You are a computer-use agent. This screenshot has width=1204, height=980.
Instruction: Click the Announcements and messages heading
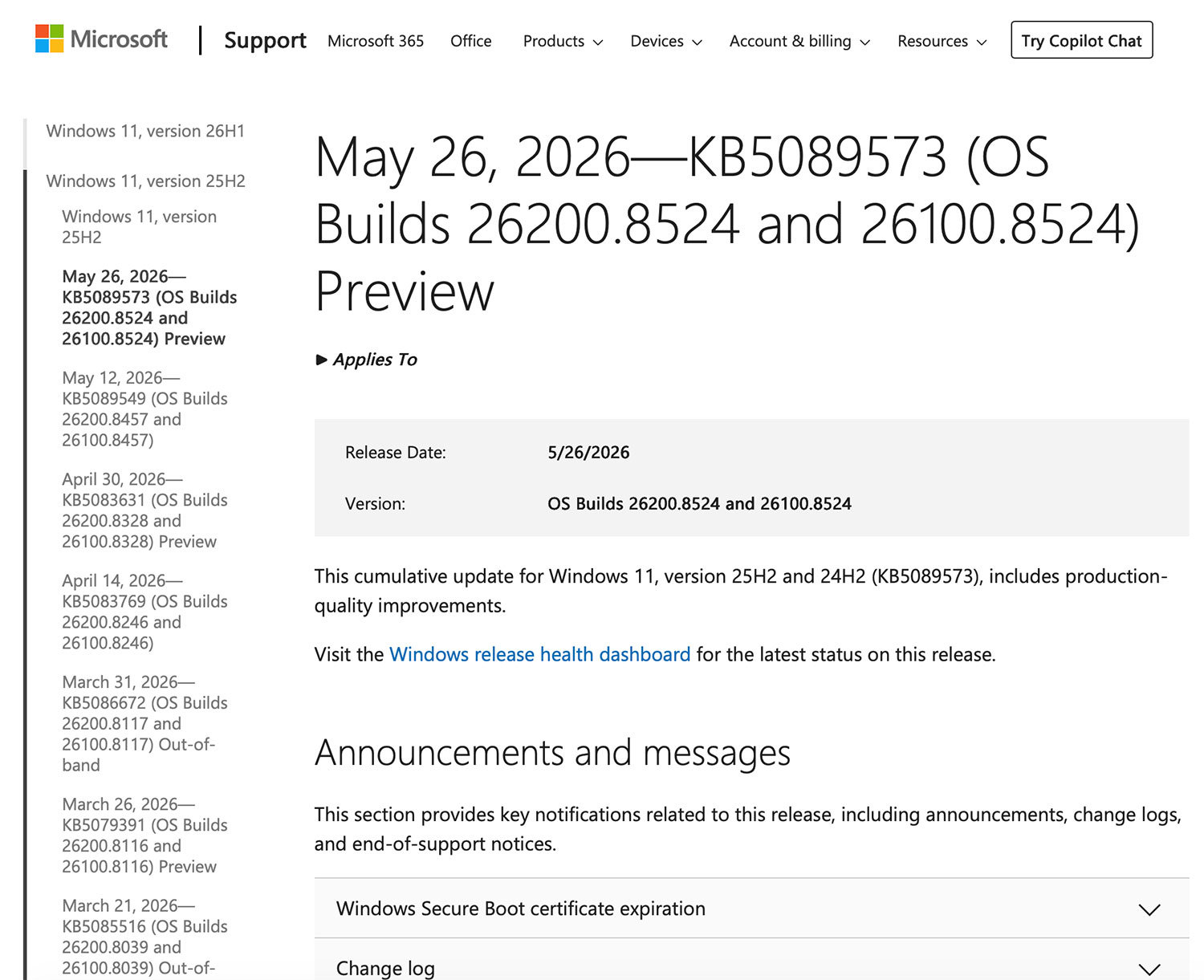pos(552,753)
